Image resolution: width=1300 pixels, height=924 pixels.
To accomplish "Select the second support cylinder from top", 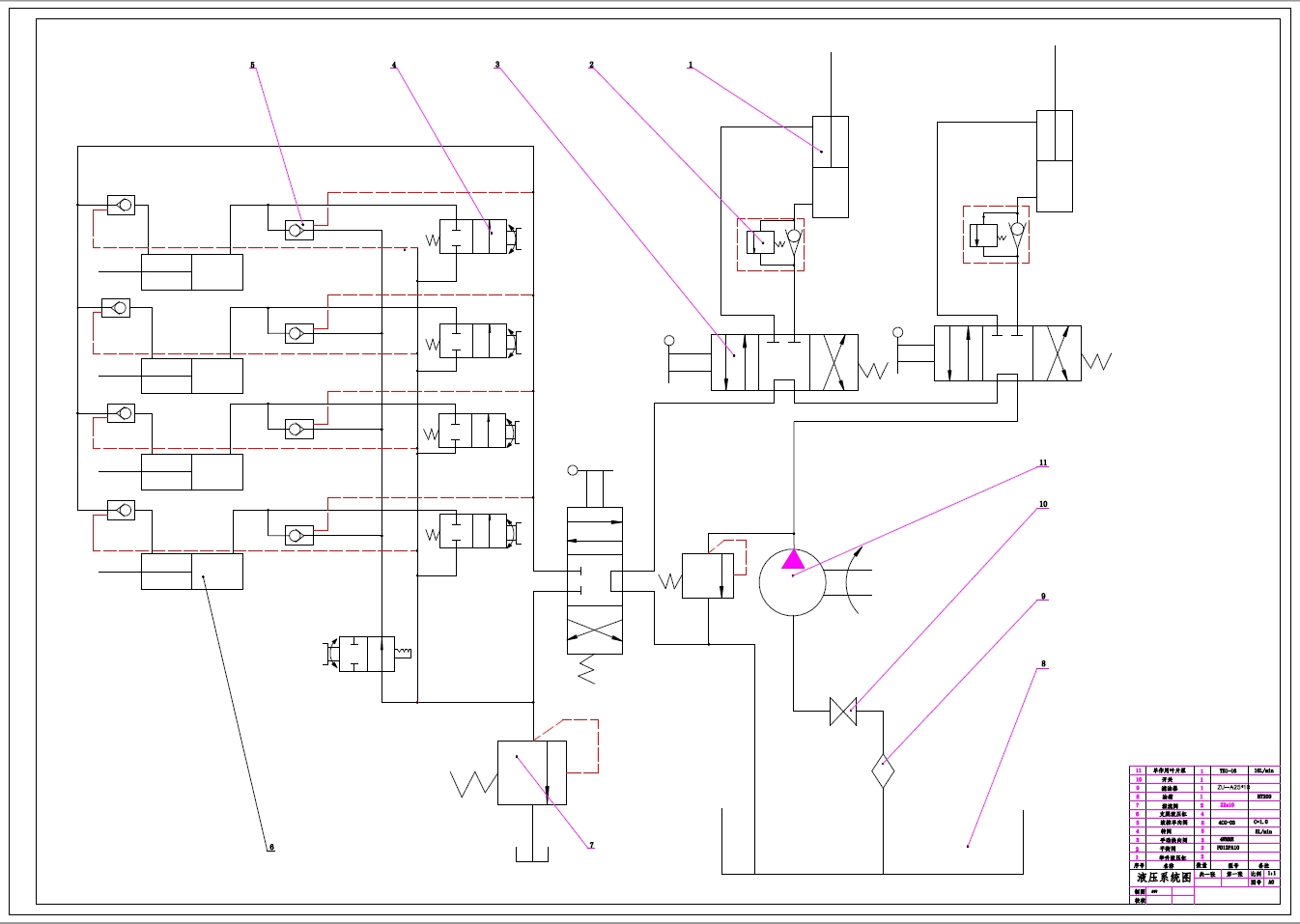I will point(192,376).
